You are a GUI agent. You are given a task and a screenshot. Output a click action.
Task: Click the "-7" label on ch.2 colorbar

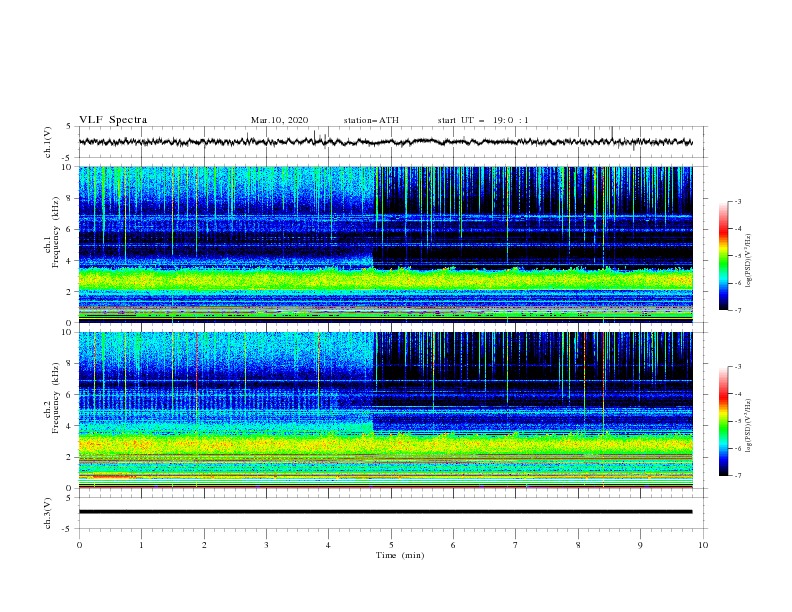tap(738, 475)
